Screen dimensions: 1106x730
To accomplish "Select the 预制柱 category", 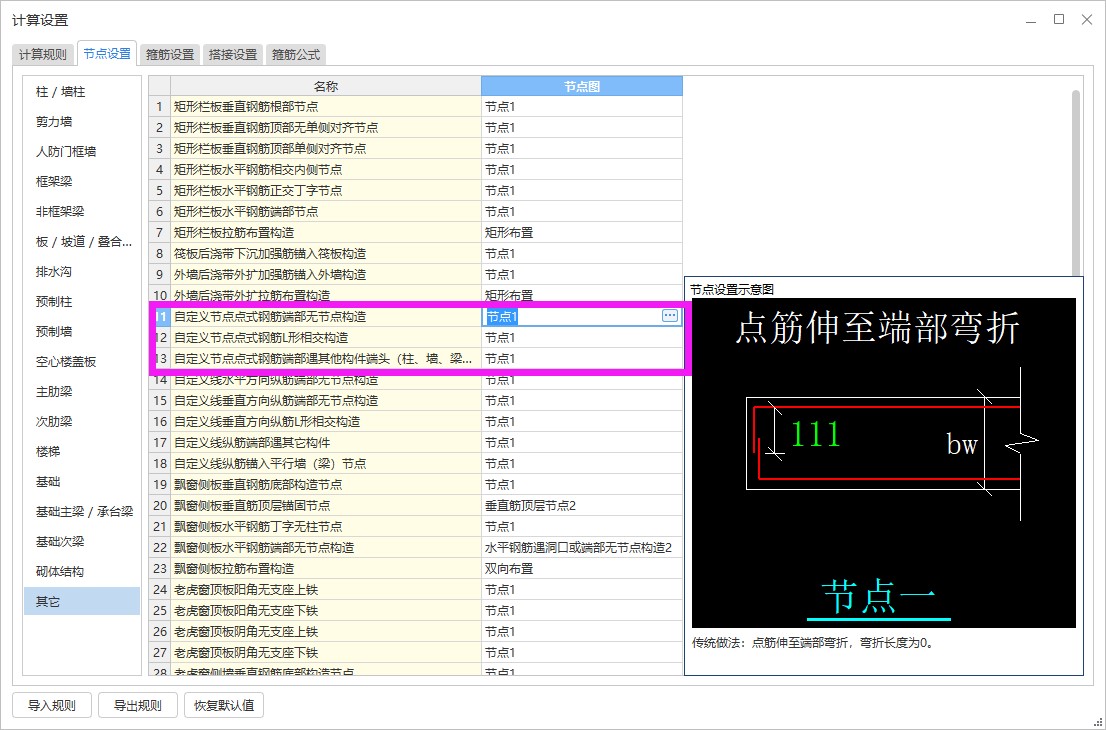I will [x=80, y=301].
